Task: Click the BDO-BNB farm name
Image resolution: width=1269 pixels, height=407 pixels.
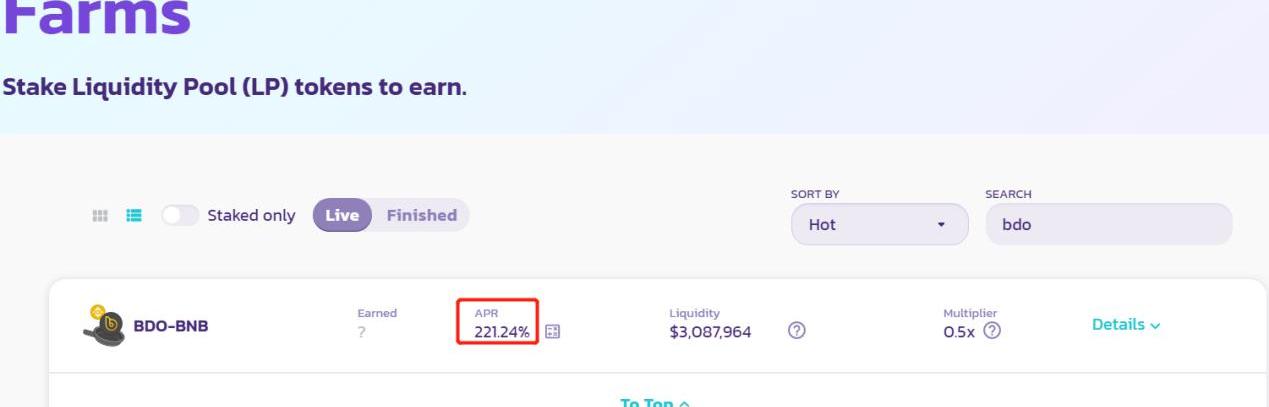Action: coord(171,325)
